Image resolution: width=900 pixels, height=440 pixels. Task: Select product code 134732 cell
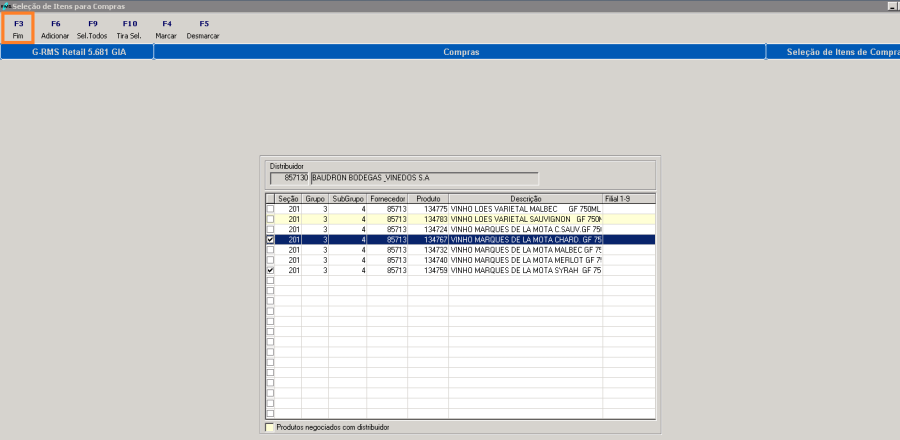click(428, 250)
